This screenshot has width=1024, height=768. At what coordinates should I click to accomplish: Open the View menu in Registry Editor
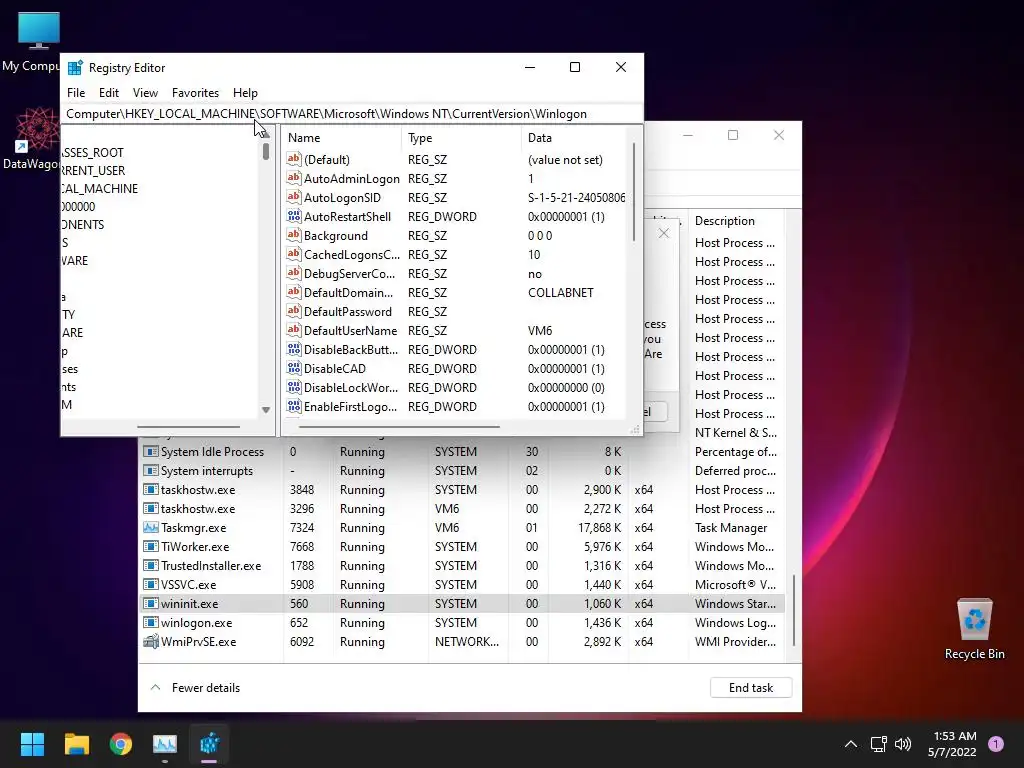coord(145,93)
